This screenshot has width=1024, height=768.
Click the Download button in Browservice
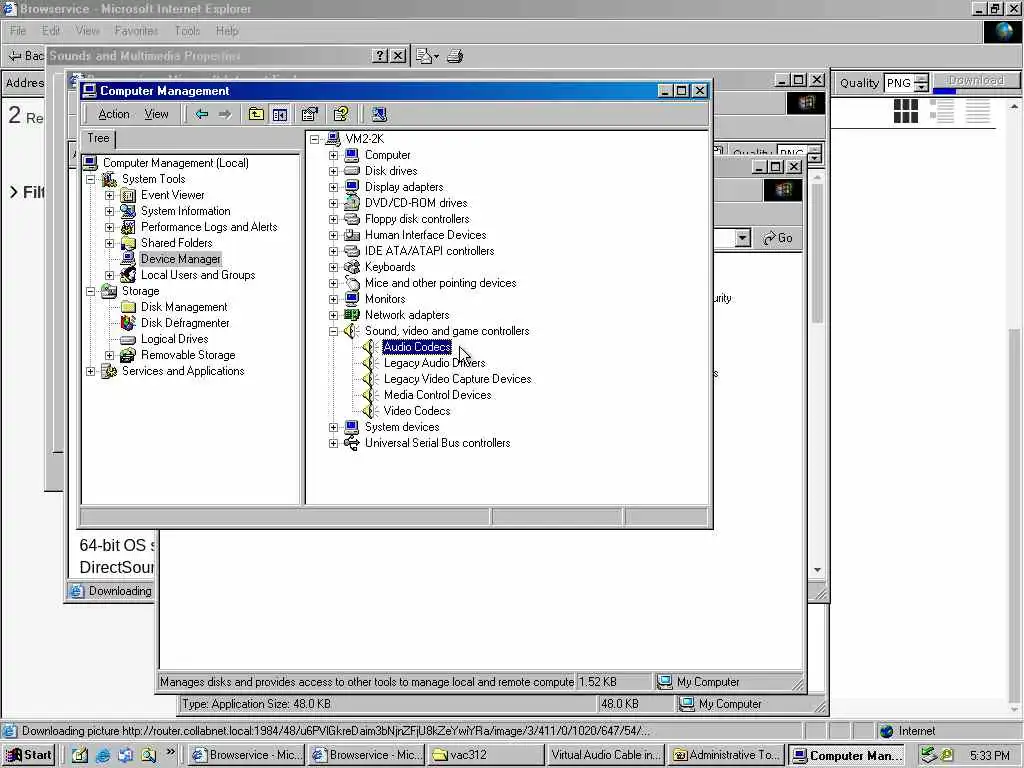click(x=976, y=80)
